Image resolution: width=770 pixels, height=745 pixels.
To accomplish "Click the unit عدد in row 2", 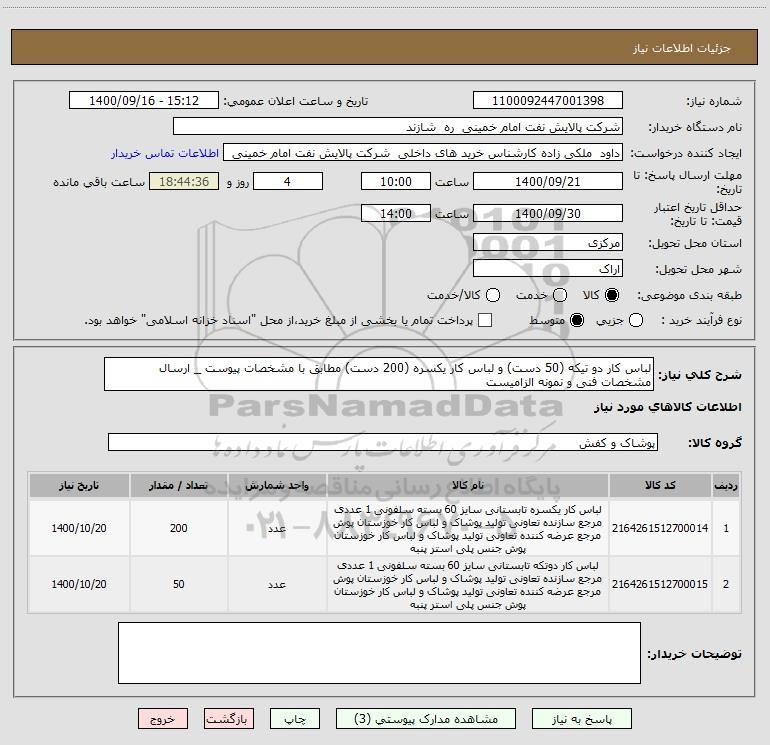I will coord(277,584).
